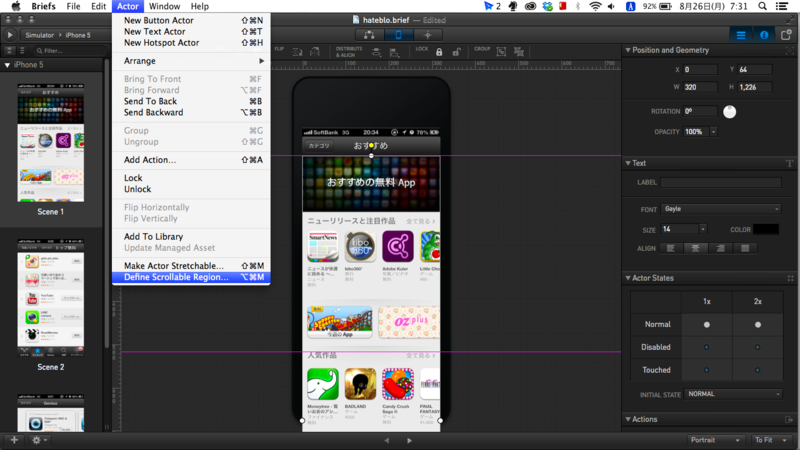Select the Touched 2x actor state
The width and height of the screenshot is (800, 450).
click(758, 370)
